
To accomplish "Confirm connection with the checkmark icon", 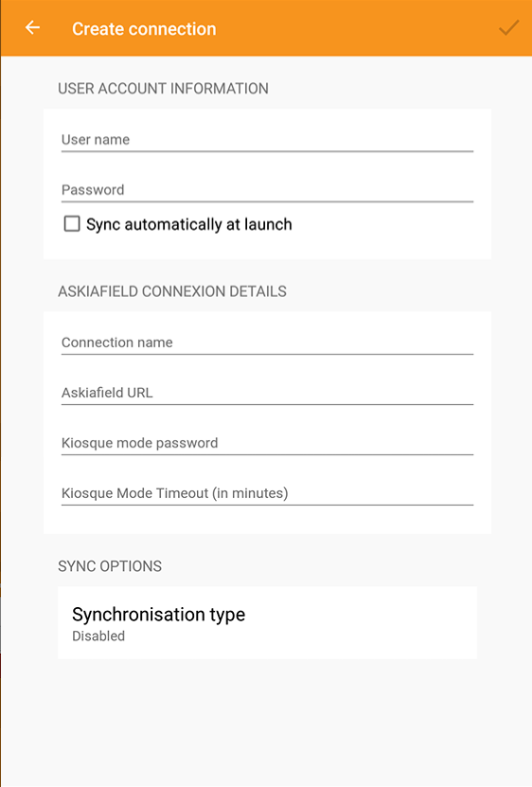I will click(x=508, y=28).
